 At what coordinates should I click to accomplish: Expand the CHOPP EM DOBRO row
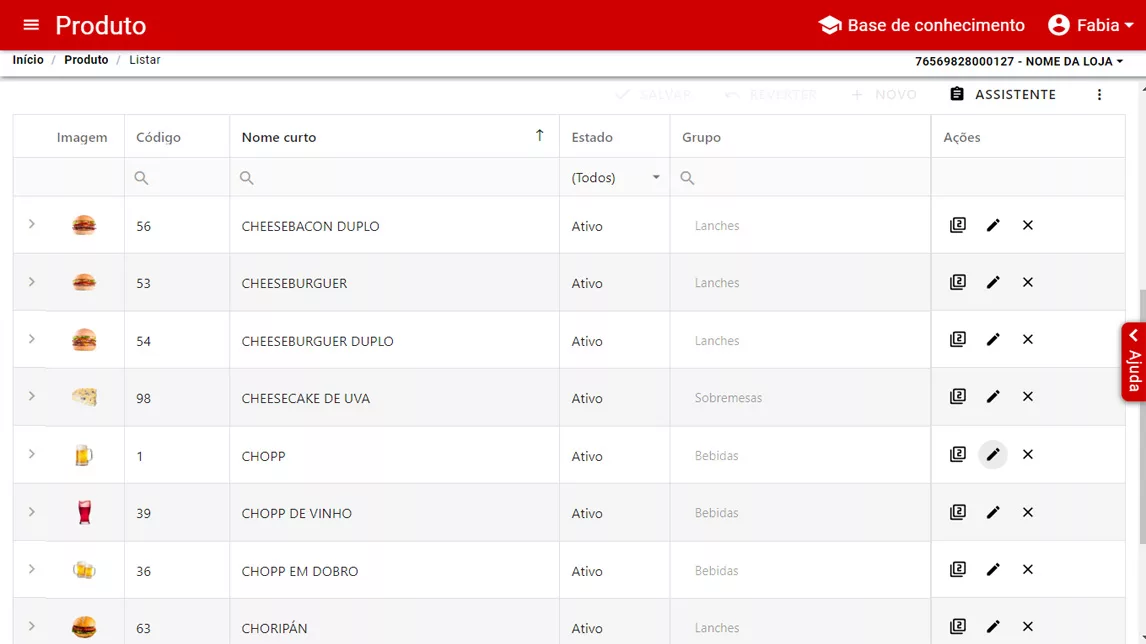tap(31, 569)
